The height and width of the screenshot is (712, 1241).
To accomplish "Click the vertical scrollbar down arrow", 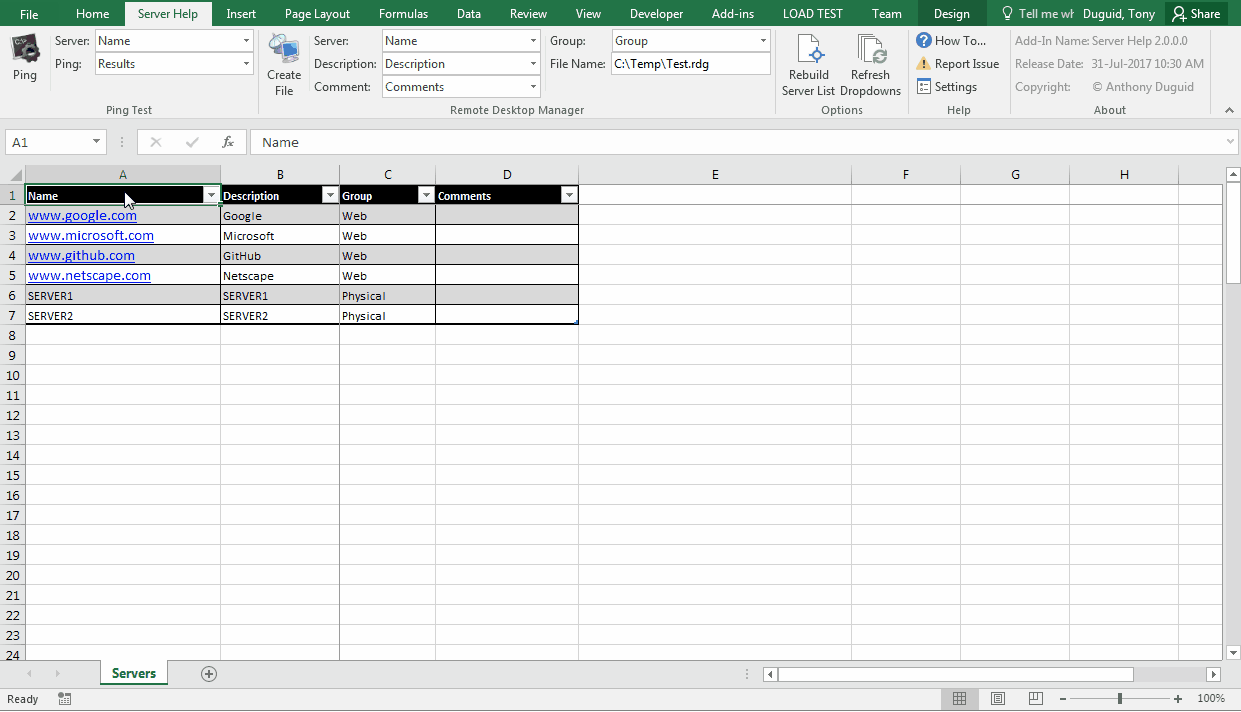I will point(1232,652).
